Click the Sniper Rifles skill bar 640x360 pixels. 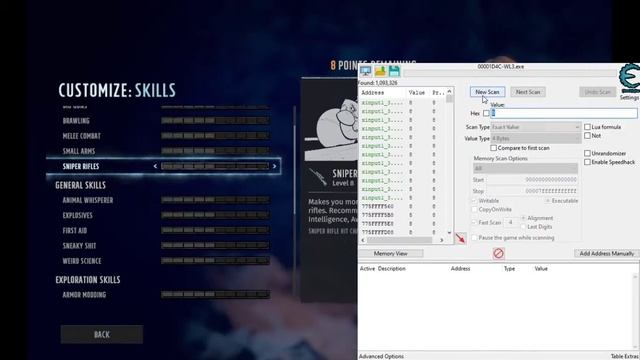[x=215, y=166]
